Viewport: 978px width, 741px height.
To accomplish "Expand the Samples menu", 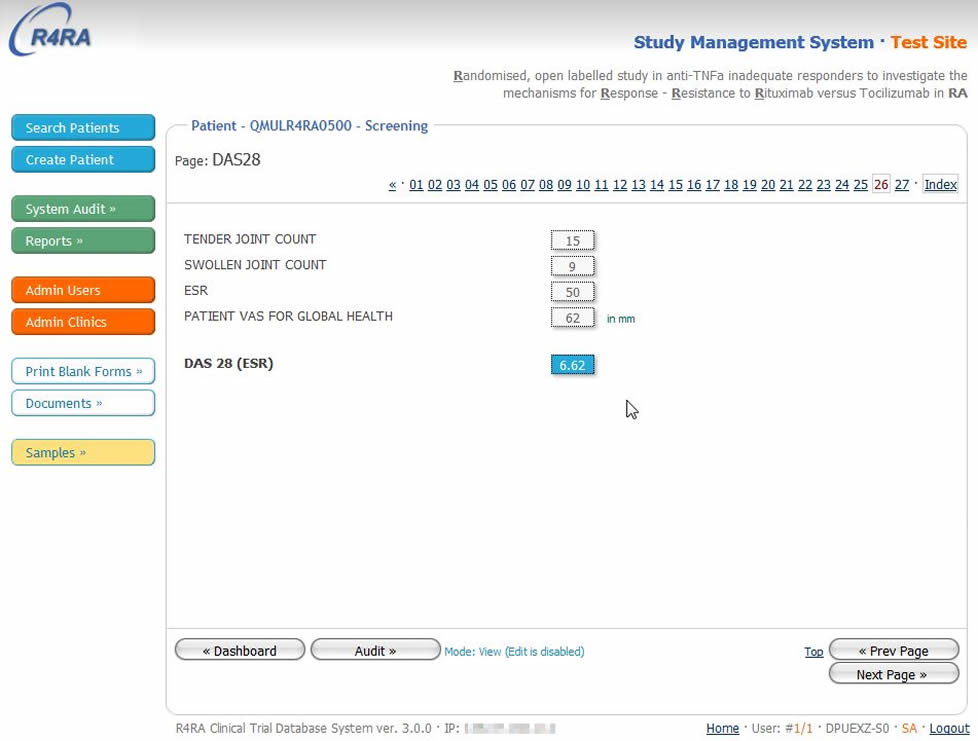I will tap(83, 452).
